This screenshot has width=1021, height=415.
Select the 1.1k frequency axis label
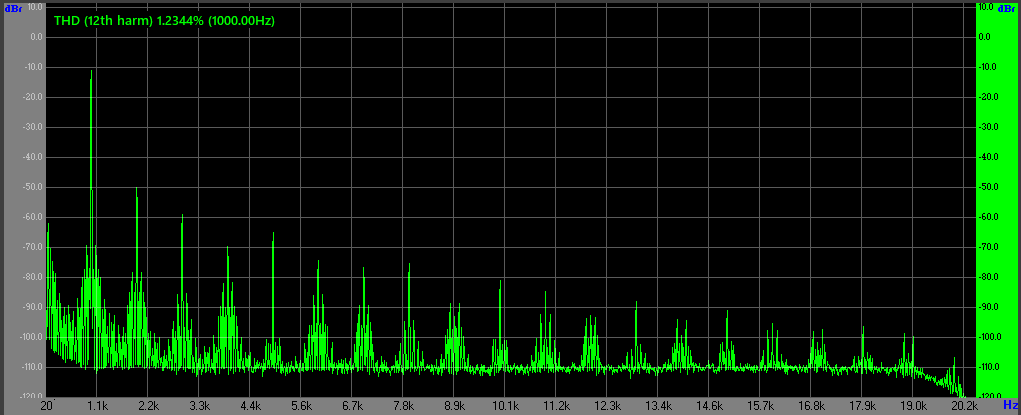[97, 407]
